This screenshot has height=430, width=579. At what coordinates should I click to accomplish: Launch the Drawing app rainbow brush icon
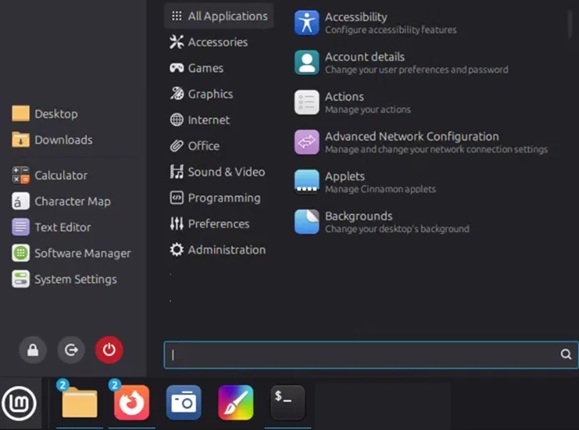[x=236, y=403]
